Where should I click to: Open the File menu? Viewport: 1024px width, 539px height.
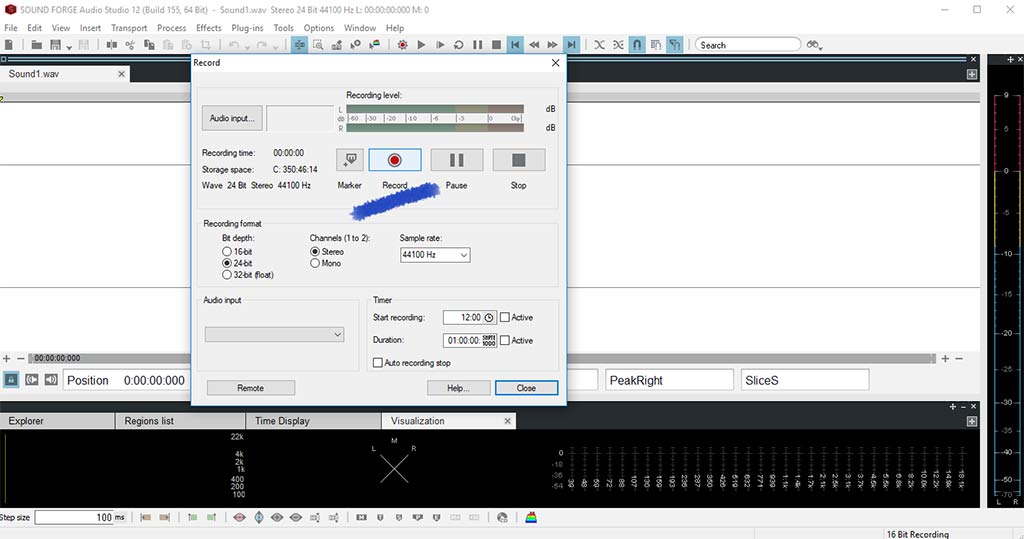click(11, 28)
